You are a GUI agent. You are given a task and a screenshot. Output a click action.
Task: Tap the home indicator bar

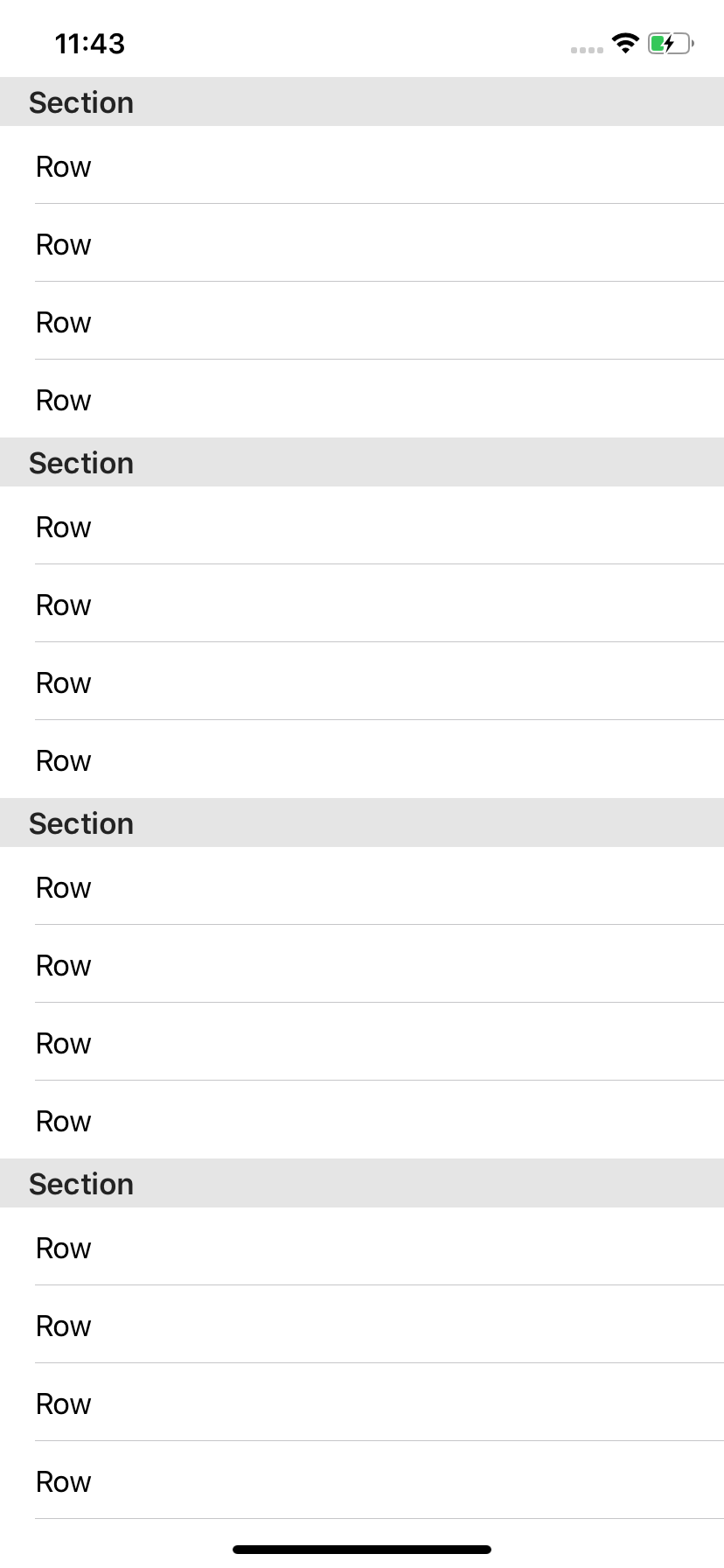click(x=362, y=1550)
